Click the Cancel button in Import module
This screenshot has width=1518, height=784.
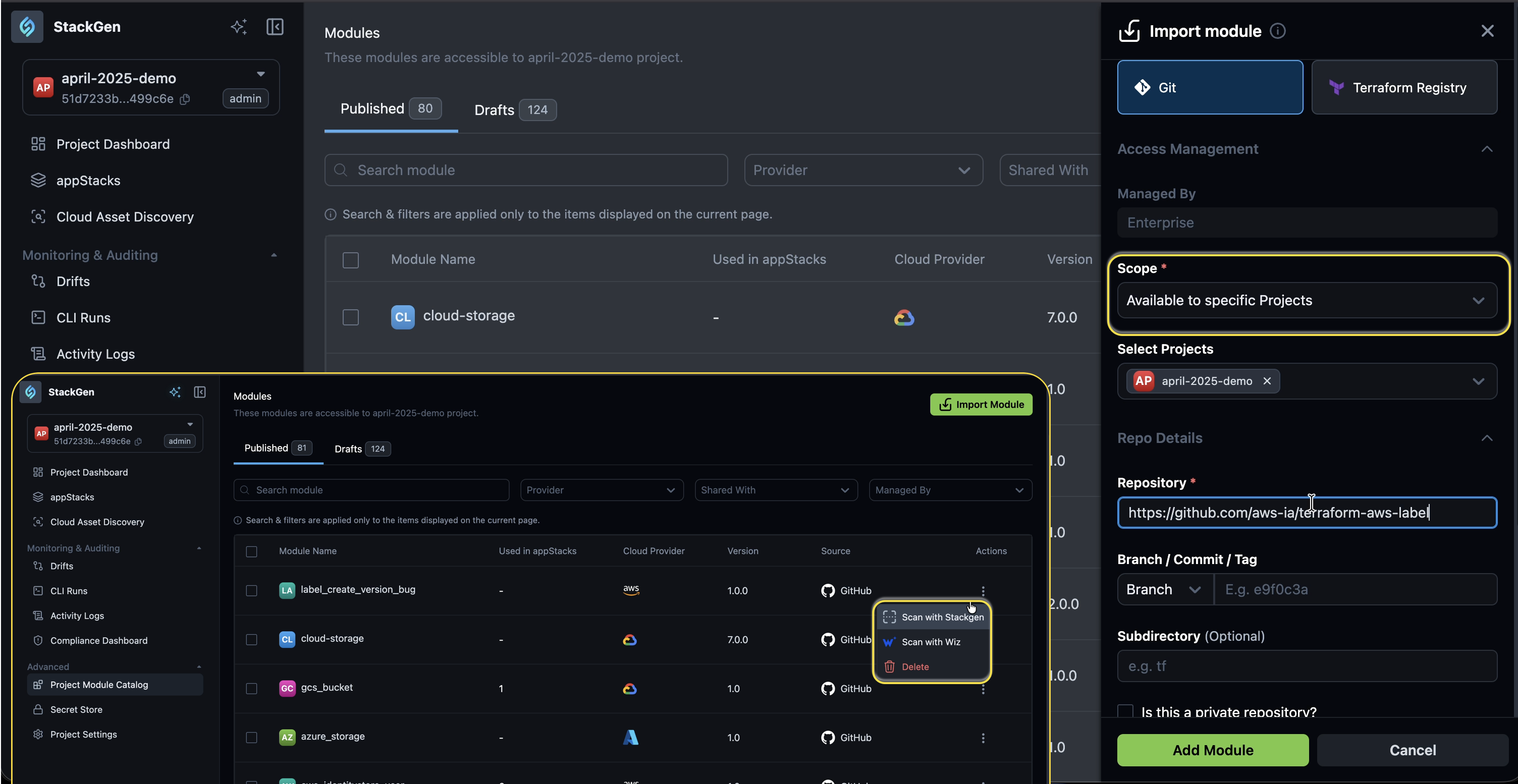tap(1413, 750)
